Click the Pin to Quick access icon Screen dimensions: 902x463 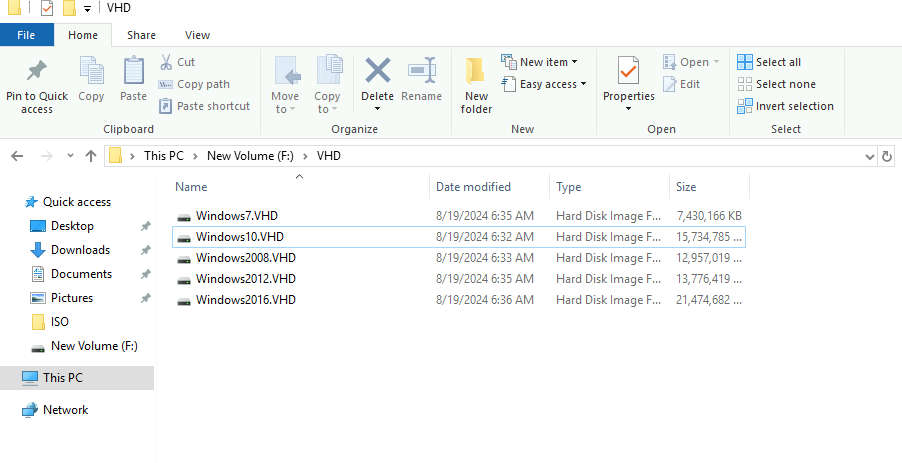37,73
